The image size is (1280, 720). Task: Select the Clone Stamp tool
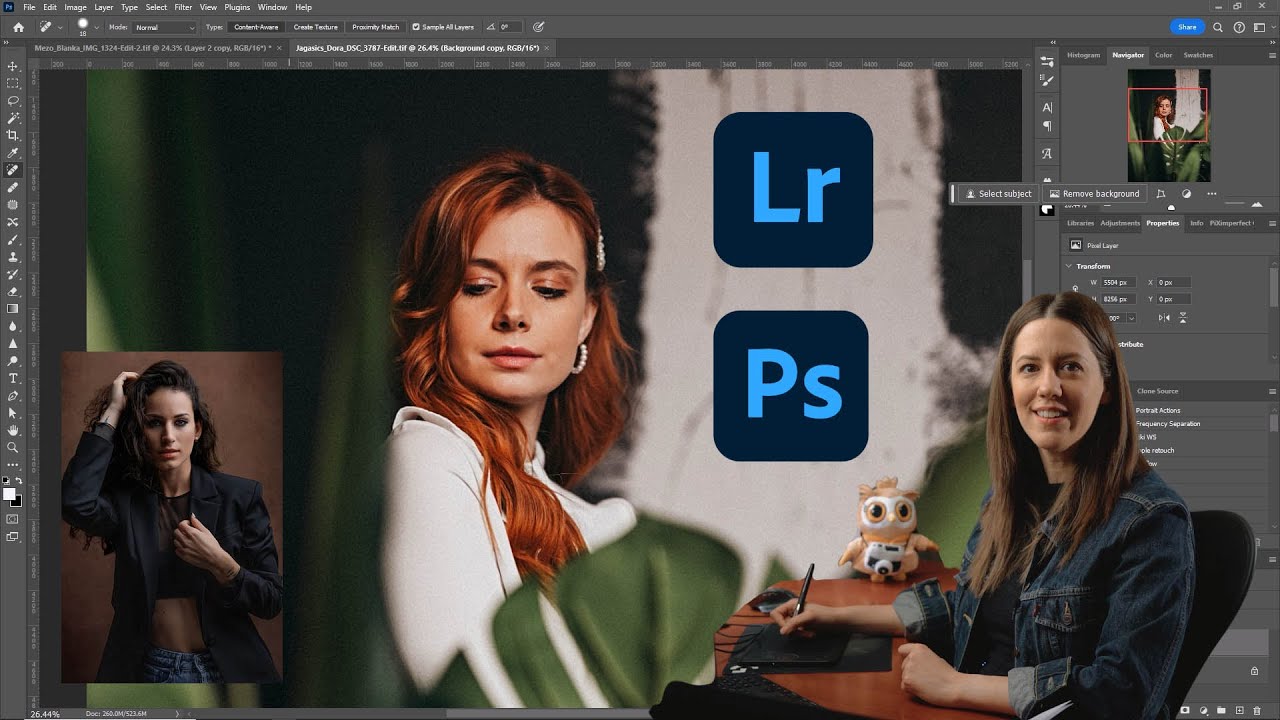coord(13,257)
